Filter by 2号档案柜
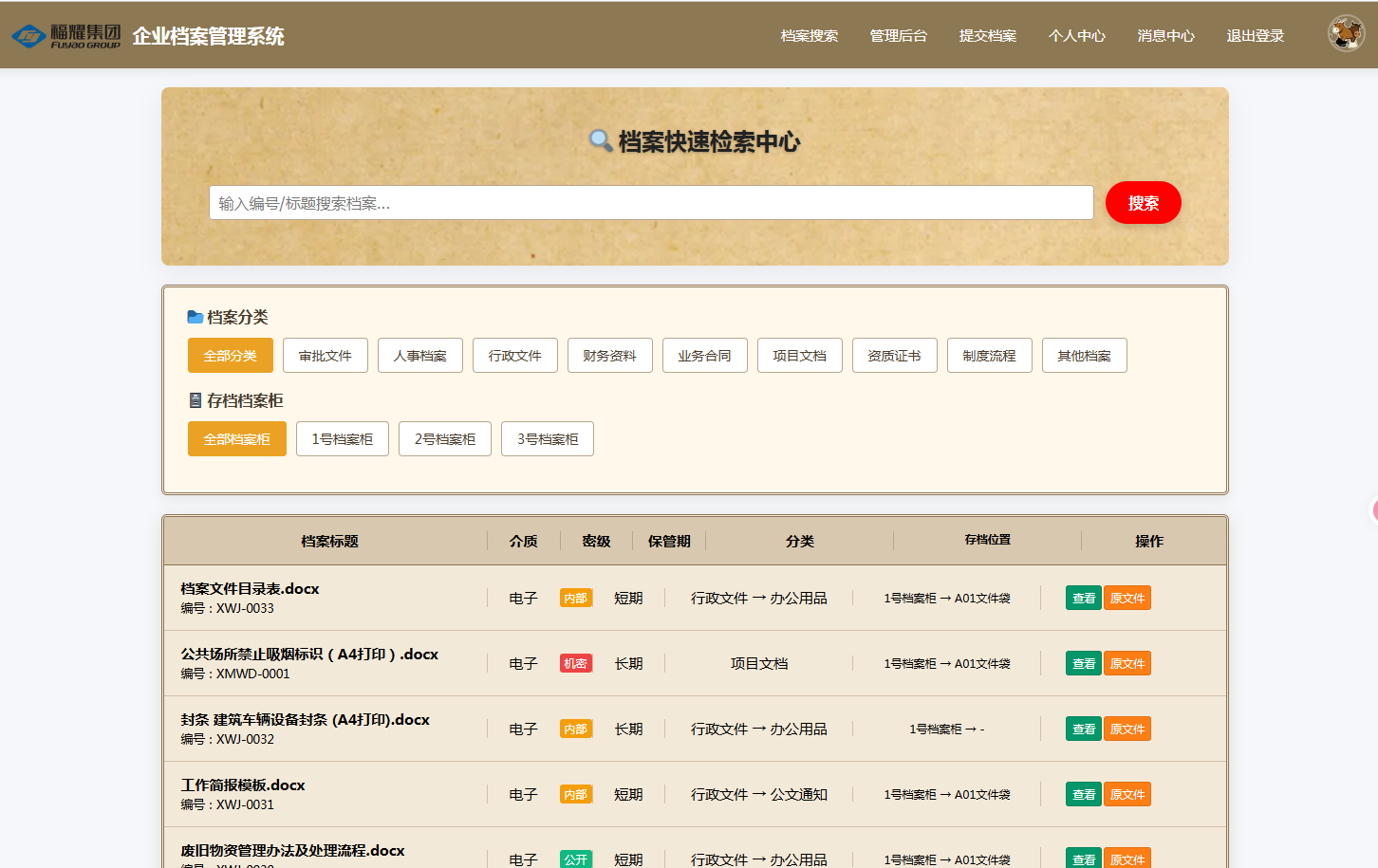The image size is (1378, 868). (445, 439)
